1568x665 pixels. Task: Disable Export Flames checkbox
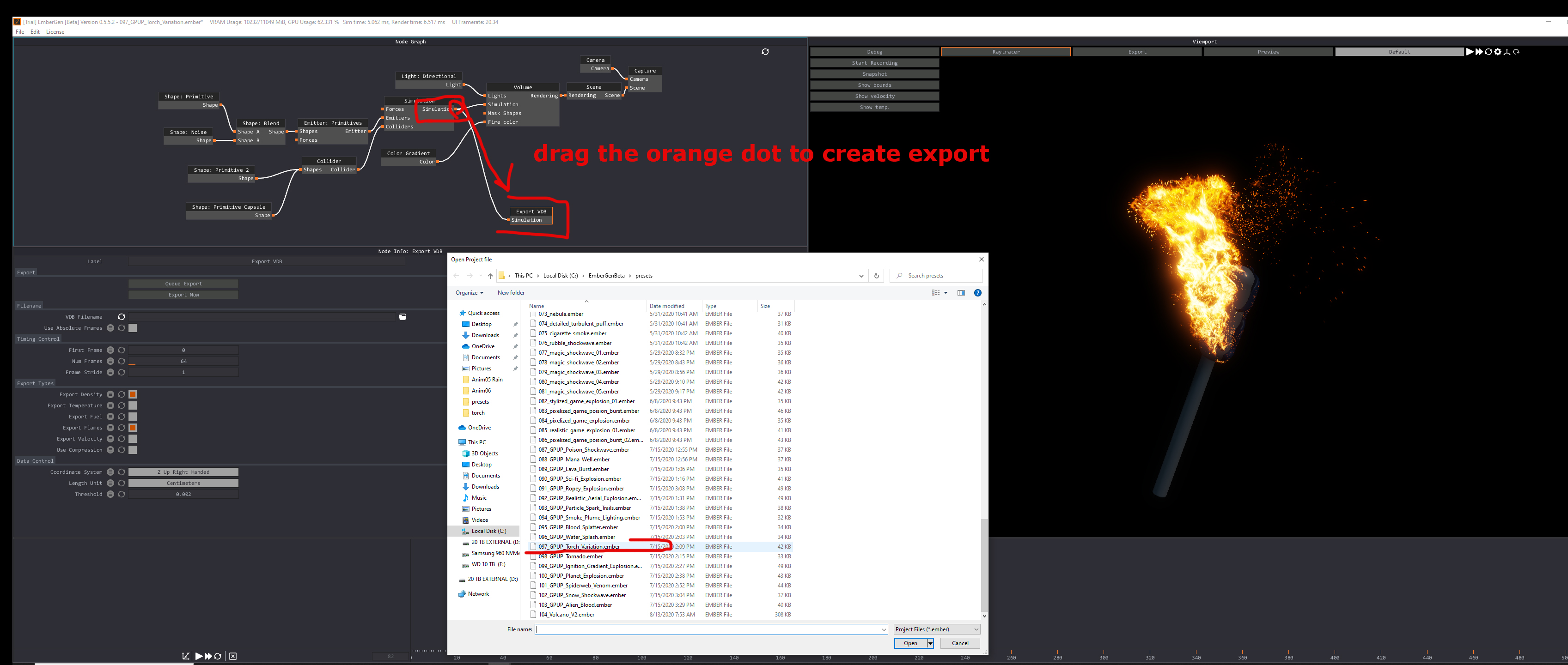tap(133, 428)
